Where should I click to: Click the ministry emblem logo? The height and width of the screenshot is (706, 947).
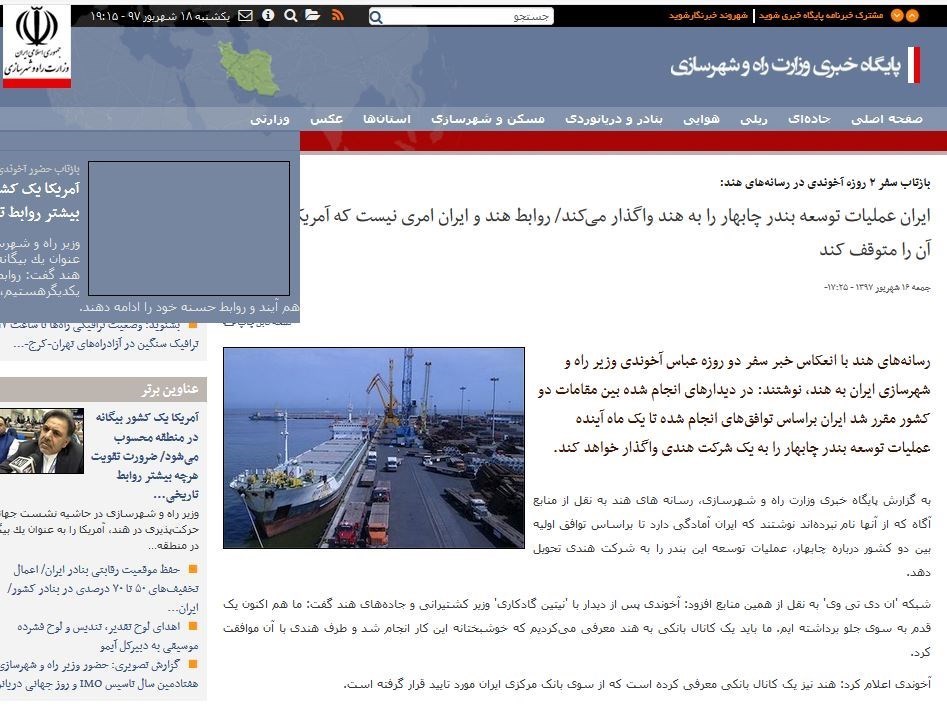37,46
